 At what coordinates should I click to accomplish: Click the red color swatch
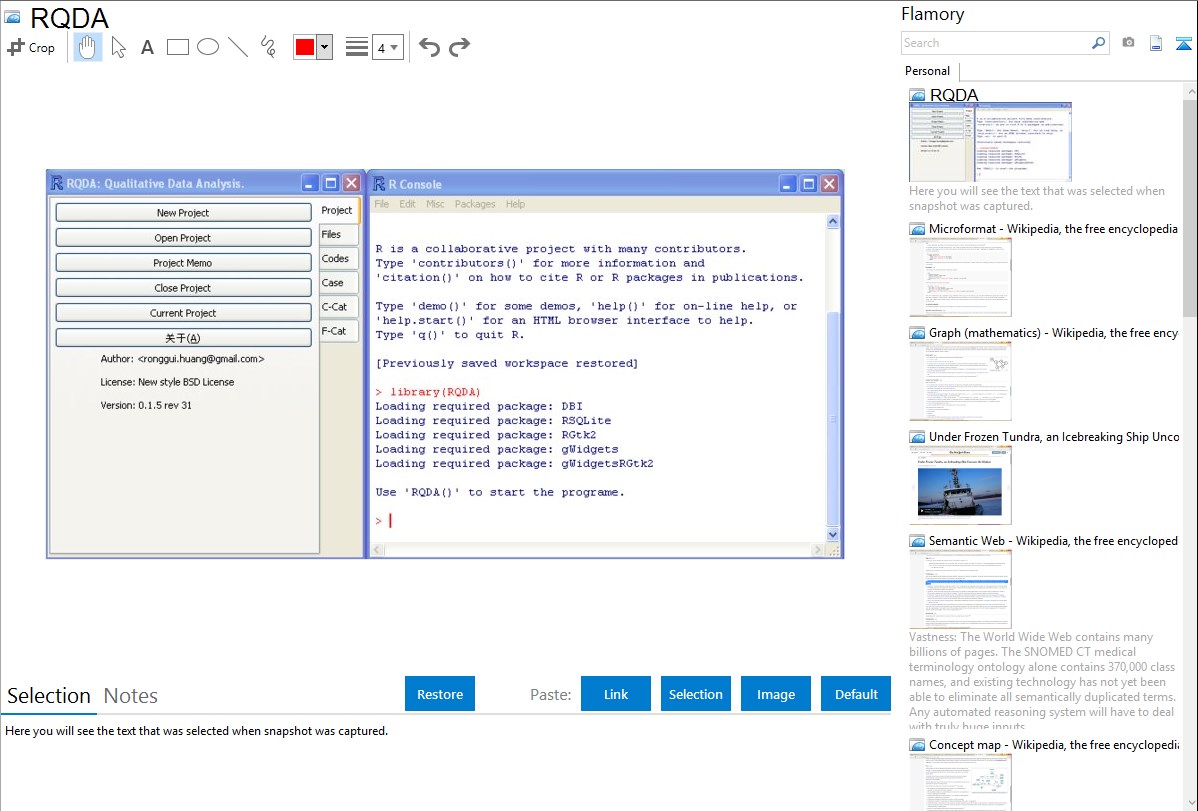pos(304,47)
